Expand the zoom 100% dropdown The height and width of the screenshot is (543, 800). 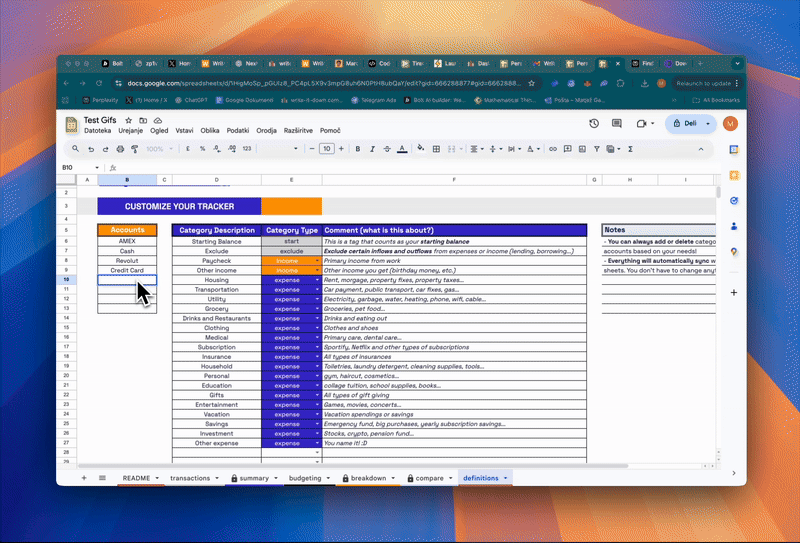159,149
